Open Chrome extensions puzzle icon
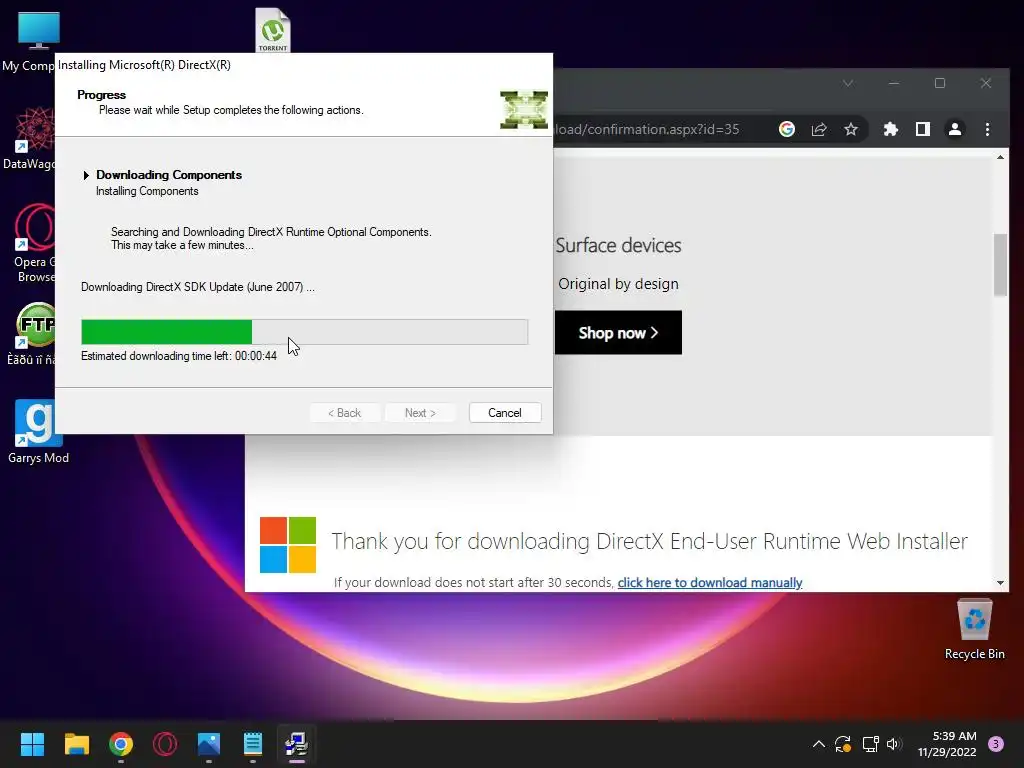 (x=891, y=129)
